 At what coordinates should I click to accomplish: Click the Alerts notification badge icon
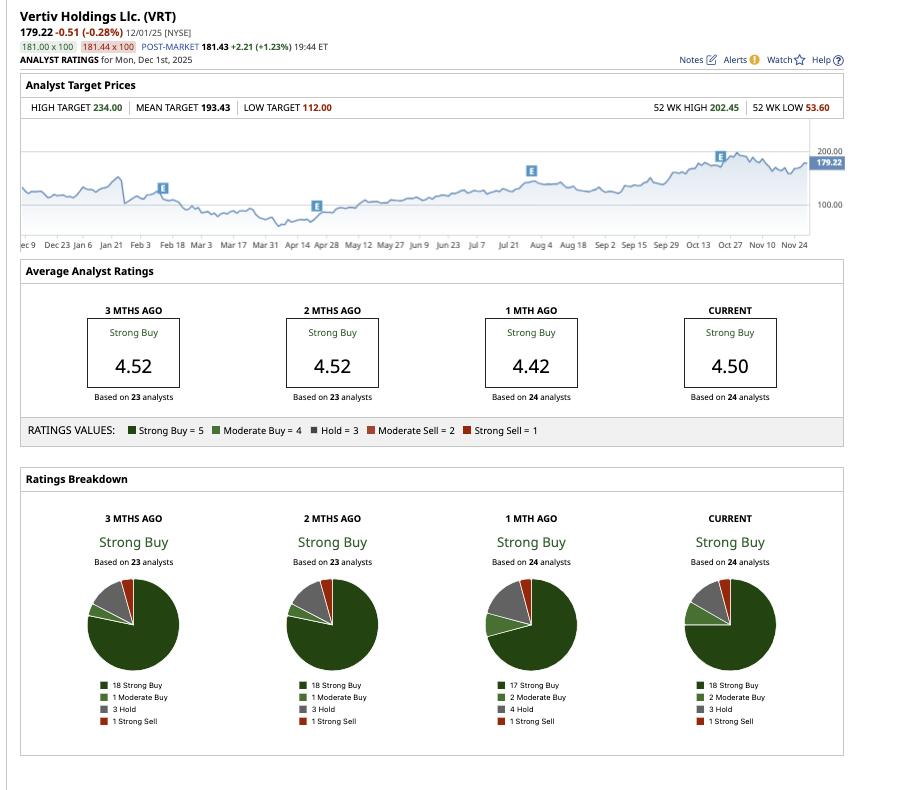(x=754, y=59)
